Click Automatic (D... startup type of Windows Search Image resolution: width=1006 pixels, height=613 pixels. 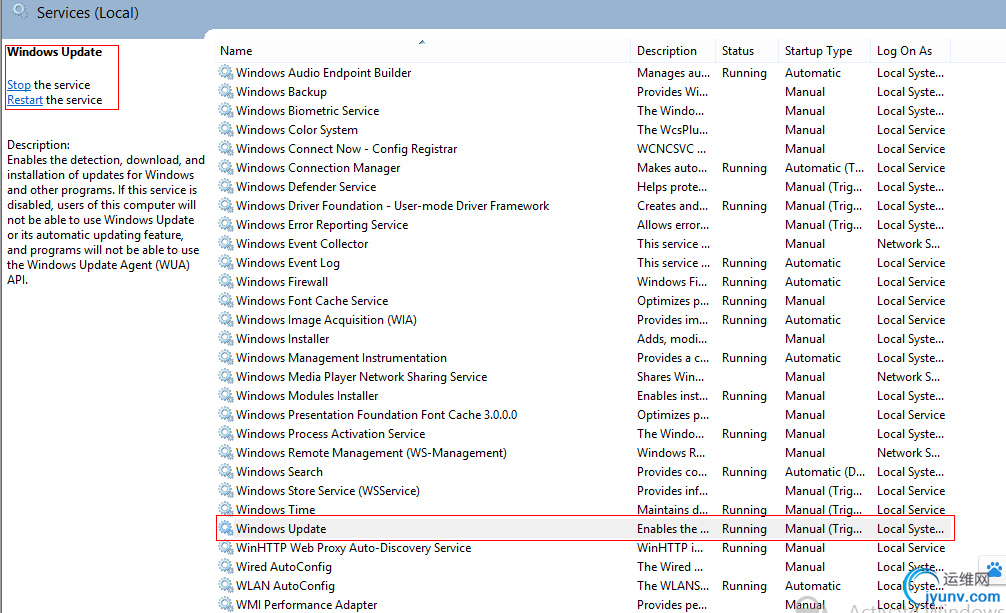pyautogui.click(x=824, y=472)
